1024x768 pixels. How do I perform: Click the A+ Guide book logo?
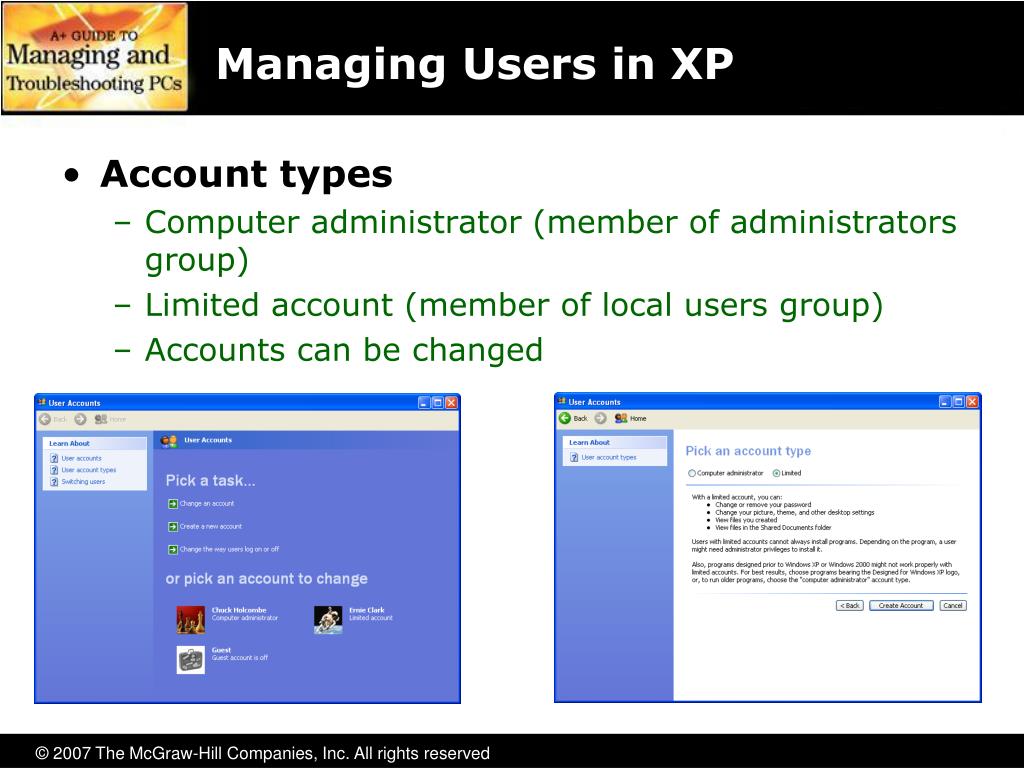click(x=95, y=58)
